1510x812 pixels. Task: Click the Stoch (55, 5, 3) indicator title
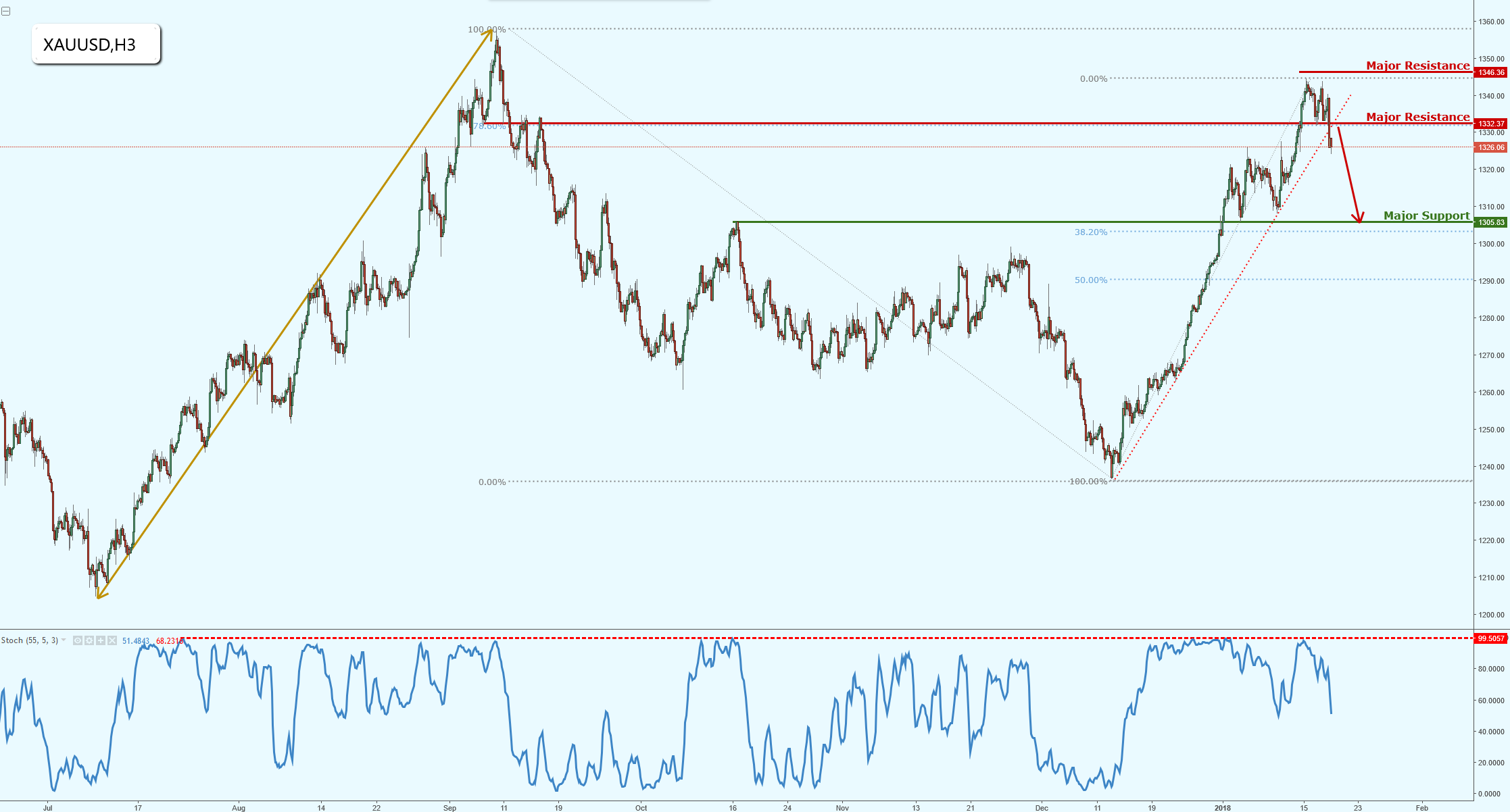(30, 640)
